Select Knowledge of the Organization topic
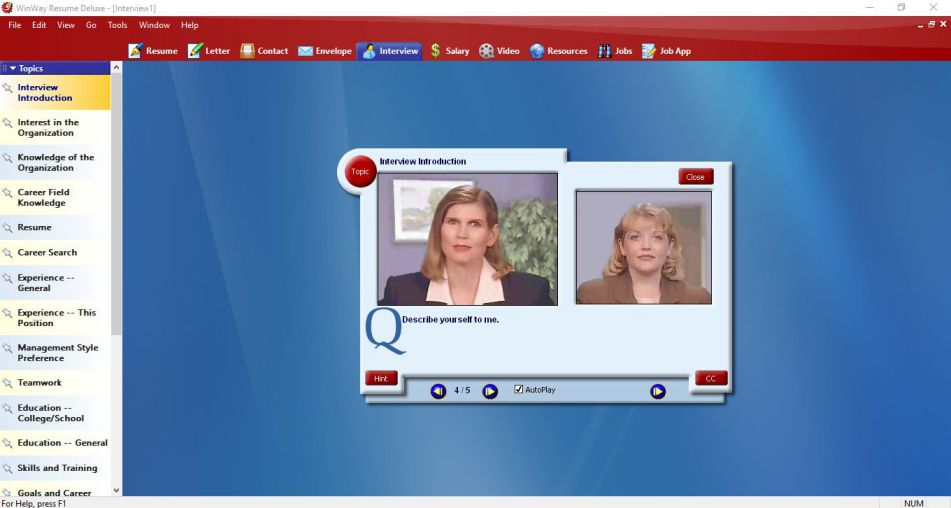951x508 pixels. point(55,162)
